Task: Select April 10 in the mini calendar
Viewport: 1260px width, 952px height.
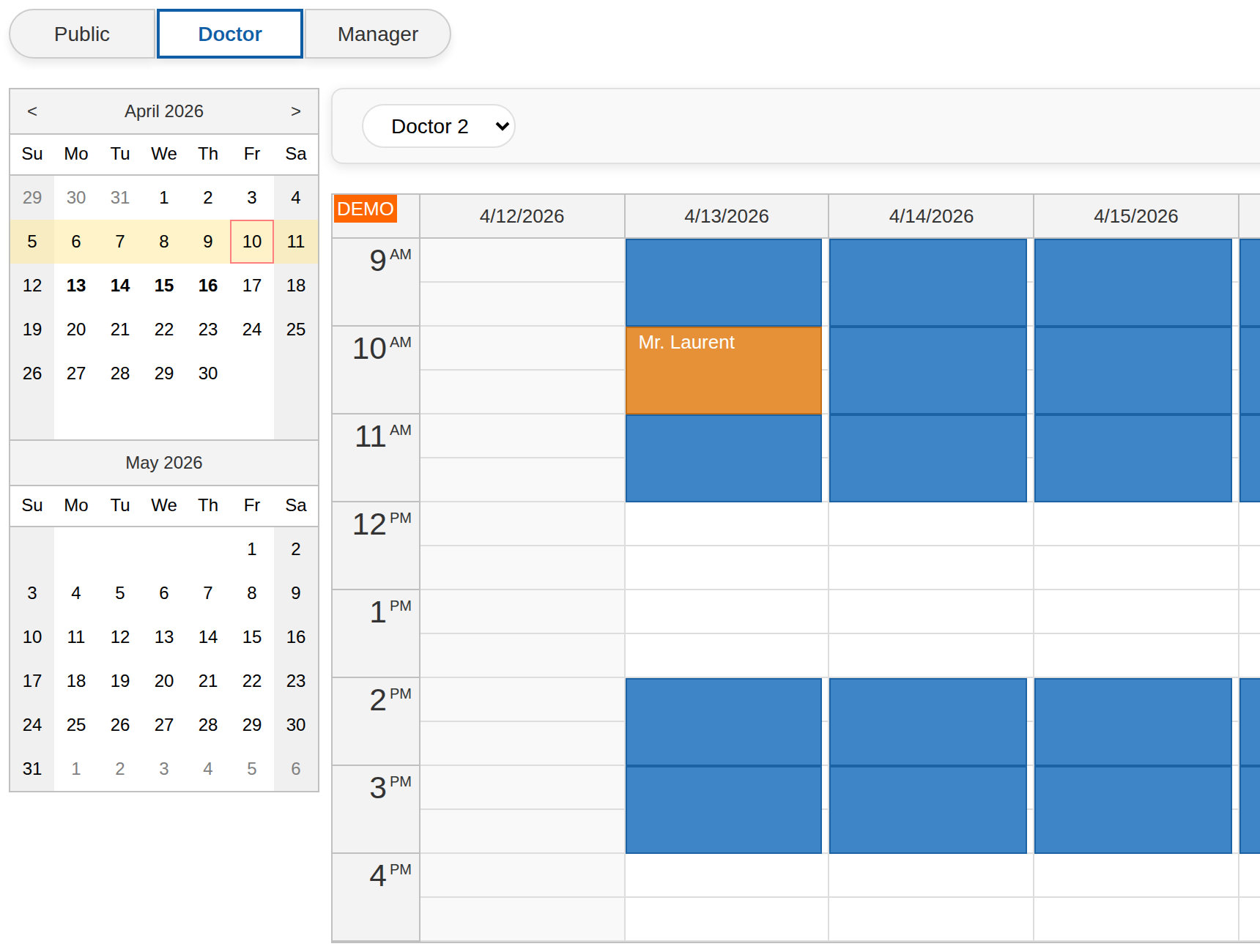Action: pyautogui.click(x=251, y=242)
